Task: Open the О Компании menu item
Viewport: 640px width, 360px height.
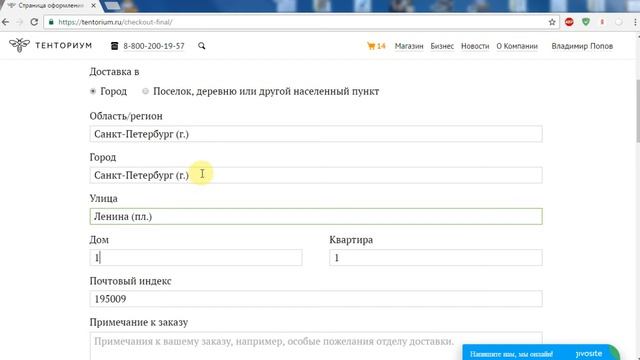Action: click(x=517, y=46)
